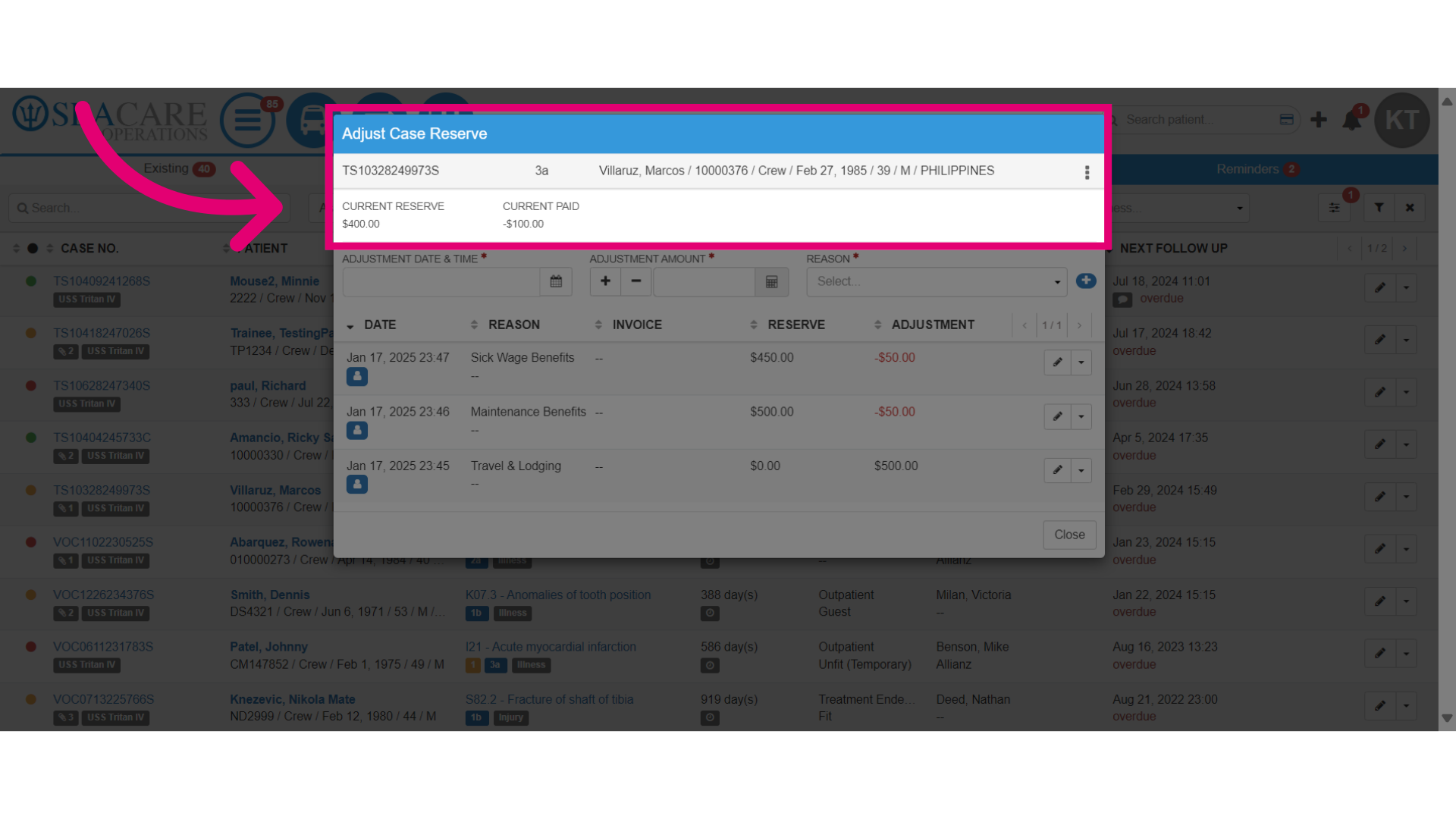Click the add new plus icon in header

pos(1319,120)
